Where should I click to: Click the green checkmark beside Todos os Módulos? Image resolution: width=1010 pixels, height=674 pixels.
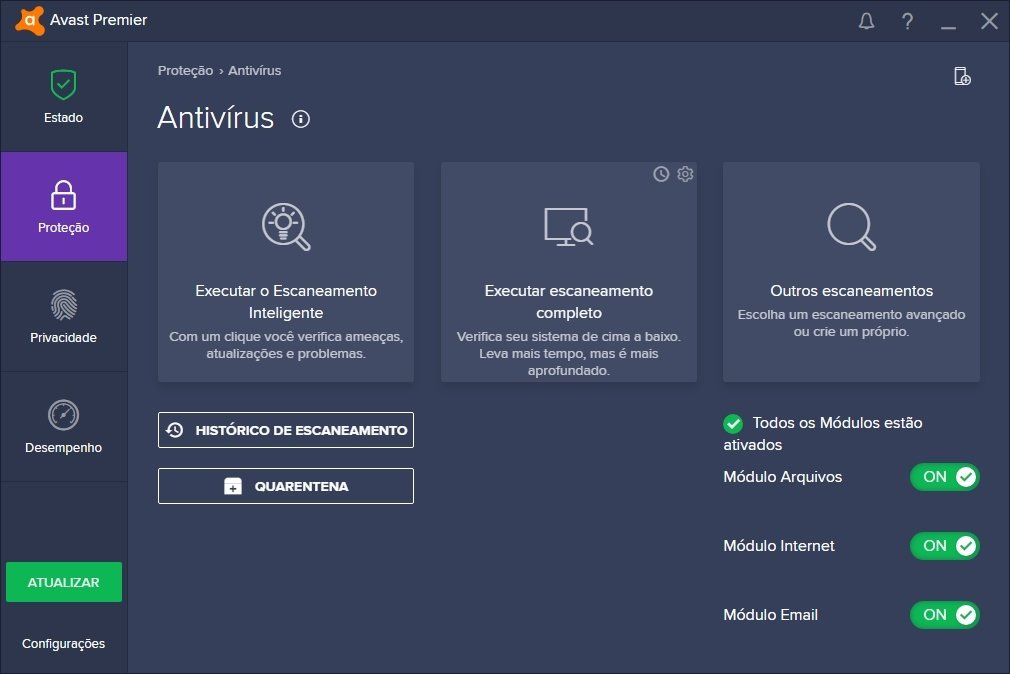tap(733, 422)
